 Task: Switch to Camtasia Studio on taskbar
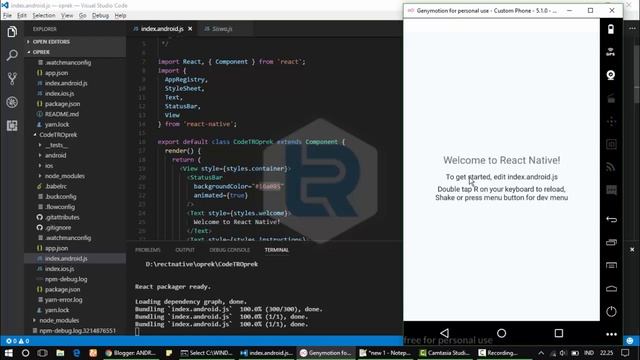click(x=445, y=353)
